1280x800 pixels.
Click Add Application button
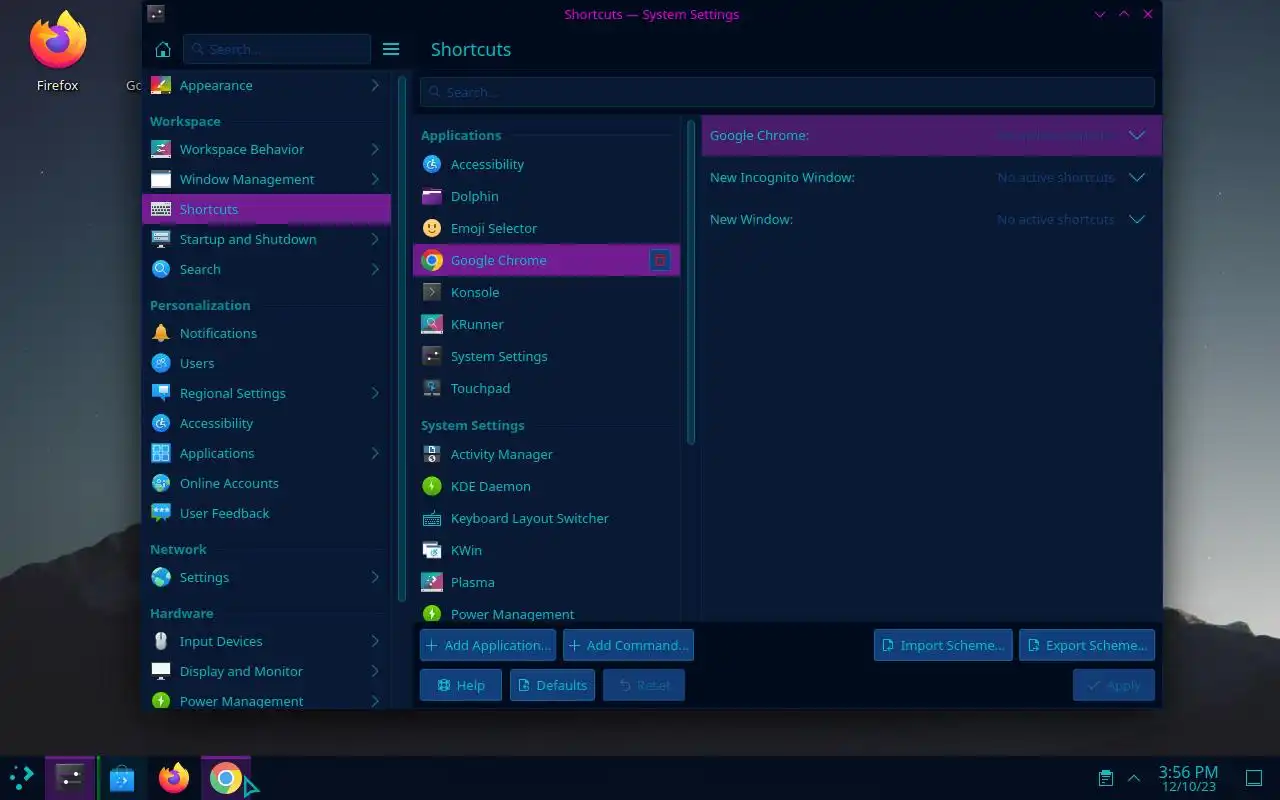point(488,645)
